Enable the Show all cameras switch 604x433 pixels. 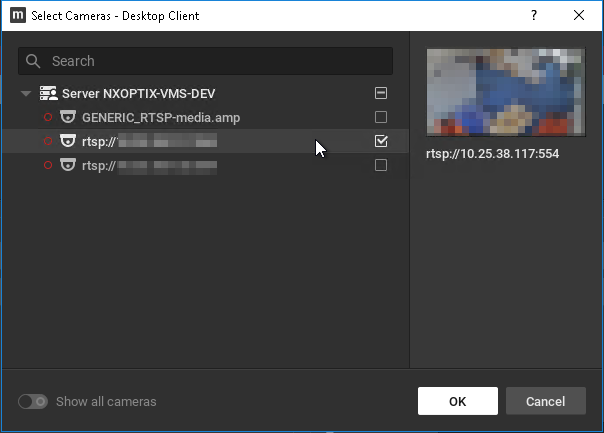pos(33,401)
